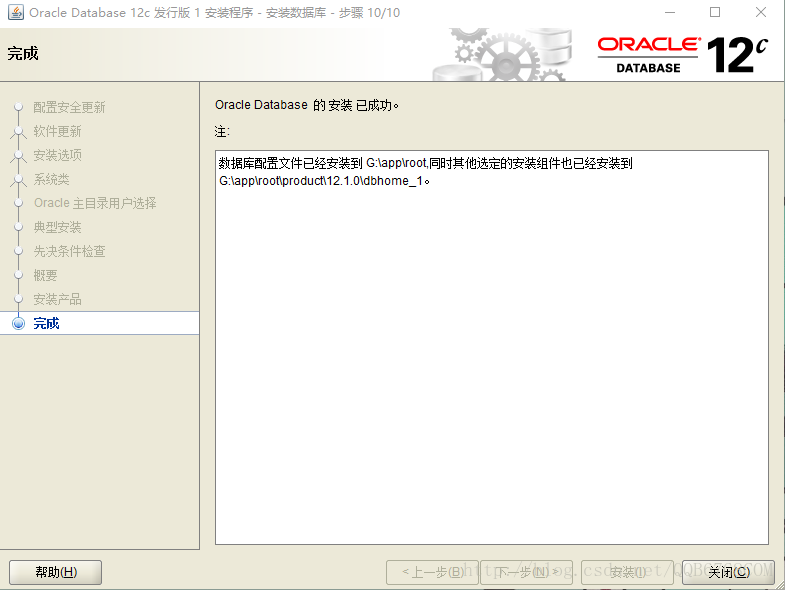Click the Oracle Database 12c logo

tap(683, 55)
